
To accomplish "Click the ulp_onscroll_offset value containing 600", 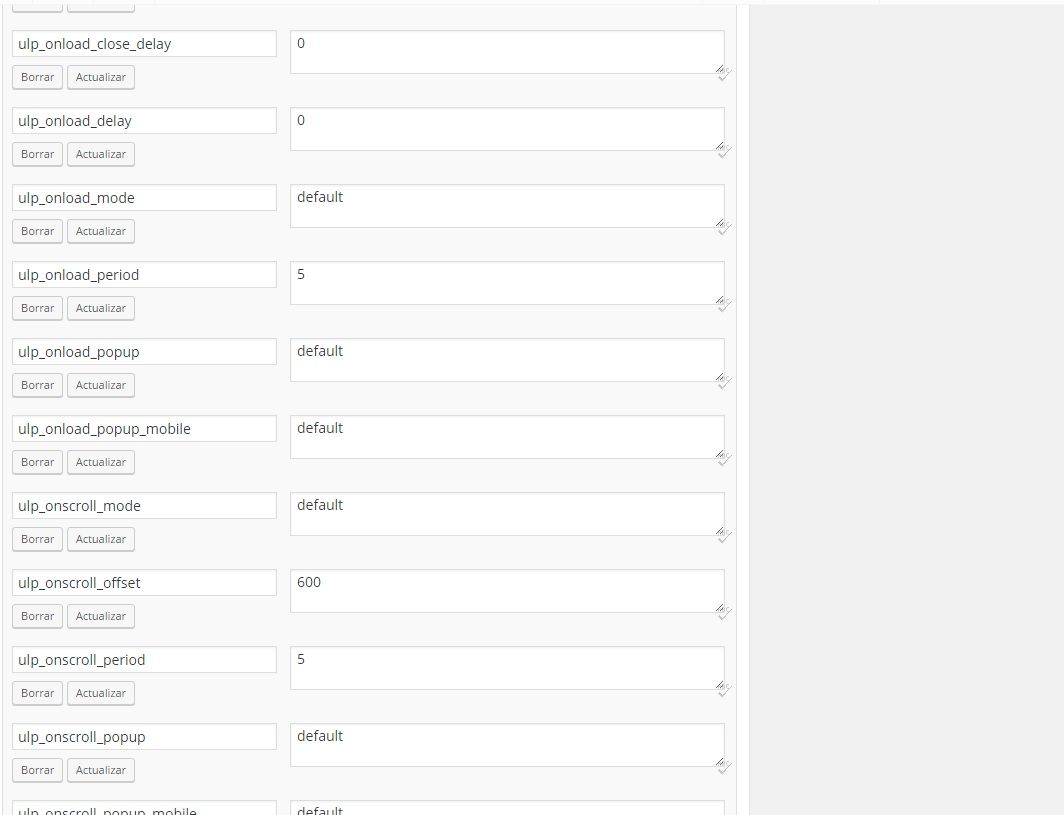I will pos(508,591).
